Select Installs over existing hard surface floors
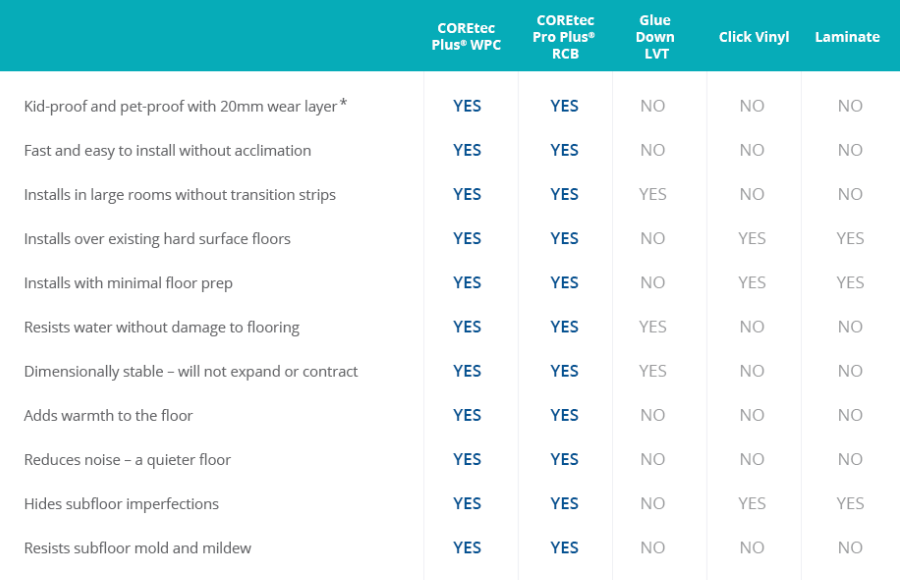This screenshot has width=900, height=580. click(157, 239)
